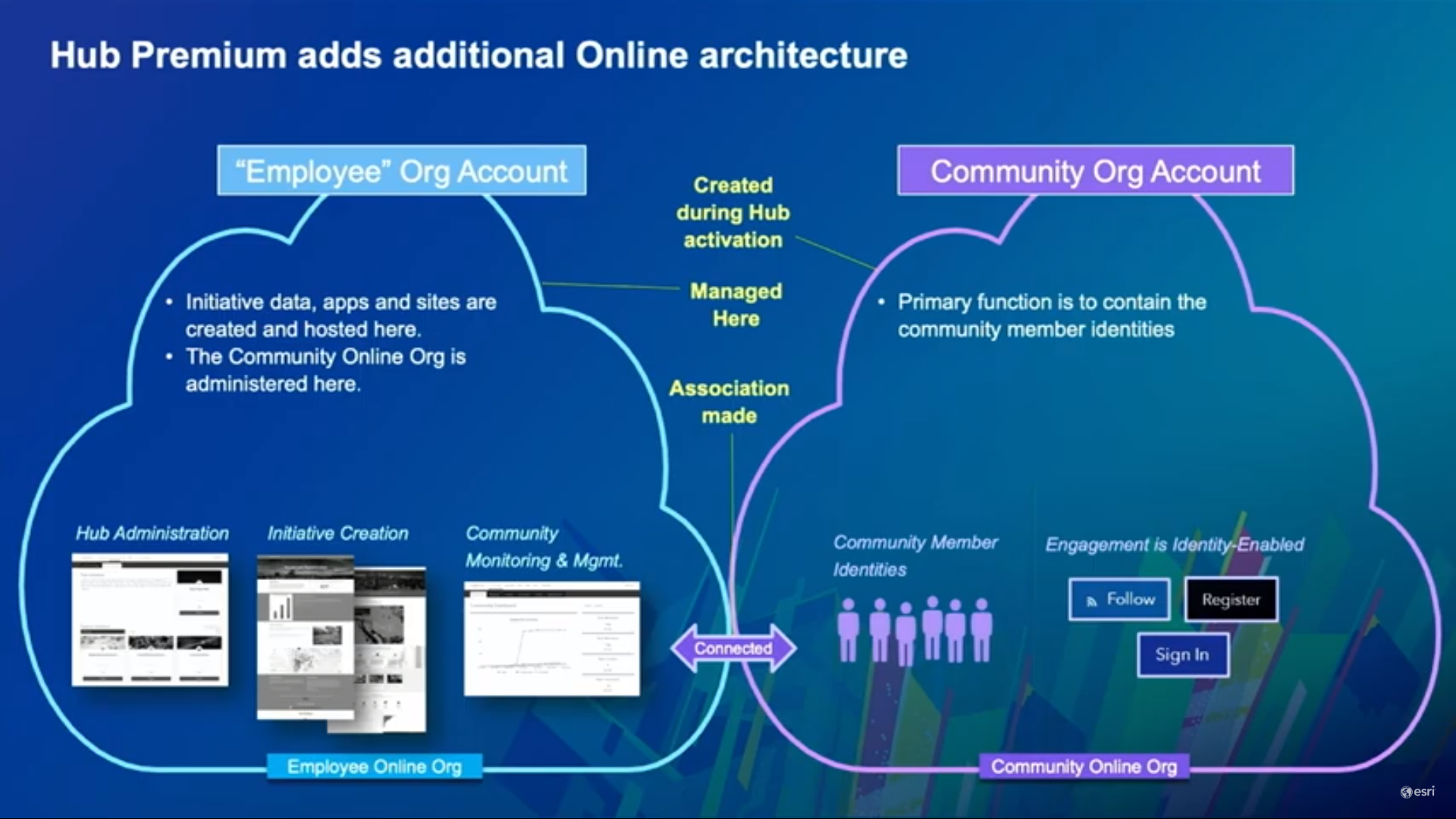Click the Connected double arrow
This screenshot has width=1456, height=819.
click(x=733, y=648)
